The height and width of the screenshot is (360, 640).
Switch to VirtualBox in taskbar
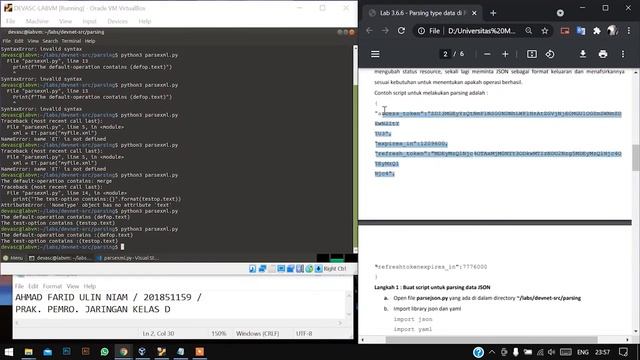click(142, 352)
